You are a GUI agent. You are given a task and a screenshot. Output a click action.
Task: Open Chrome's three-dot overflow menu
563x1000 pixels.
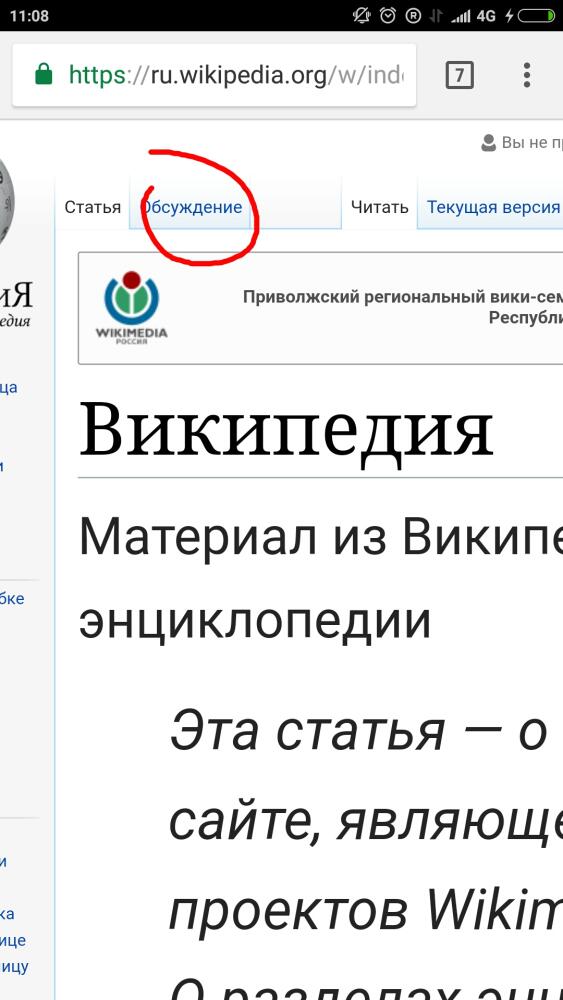(x=527, y=75)
